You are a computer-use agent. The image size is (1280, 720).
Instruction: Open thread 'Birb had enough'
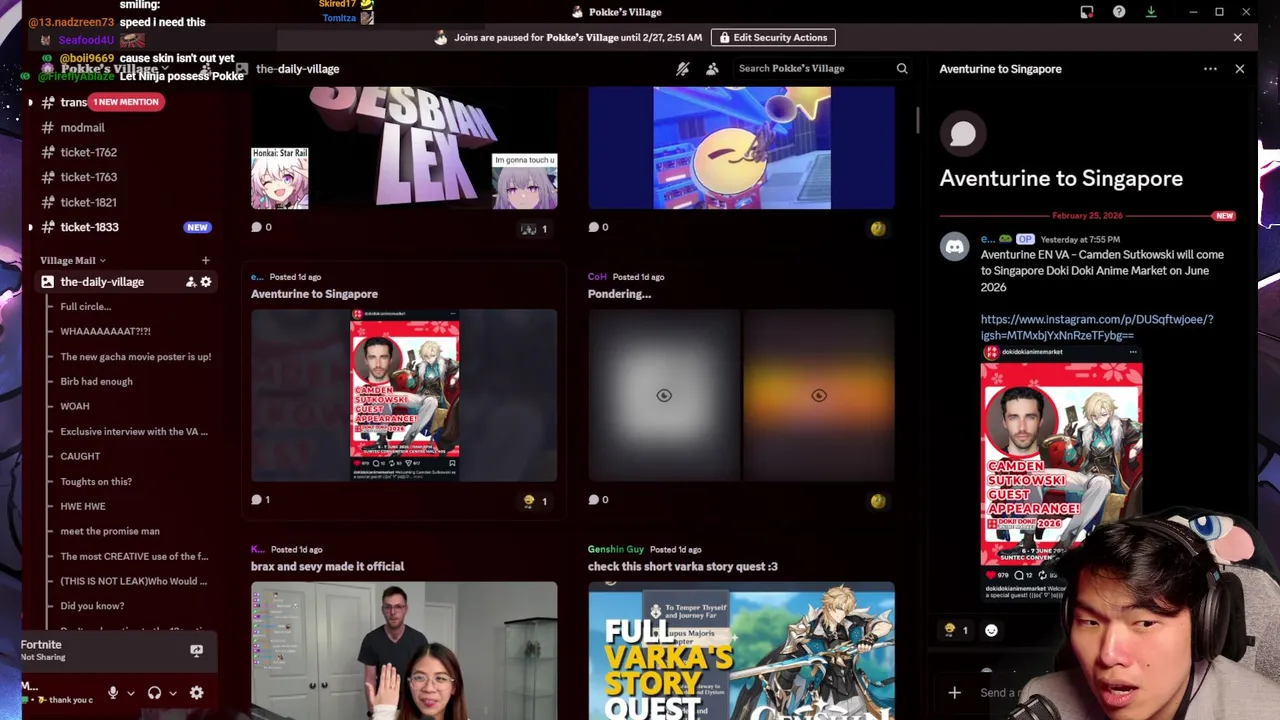pyautogui.click(x=96, y=382)
